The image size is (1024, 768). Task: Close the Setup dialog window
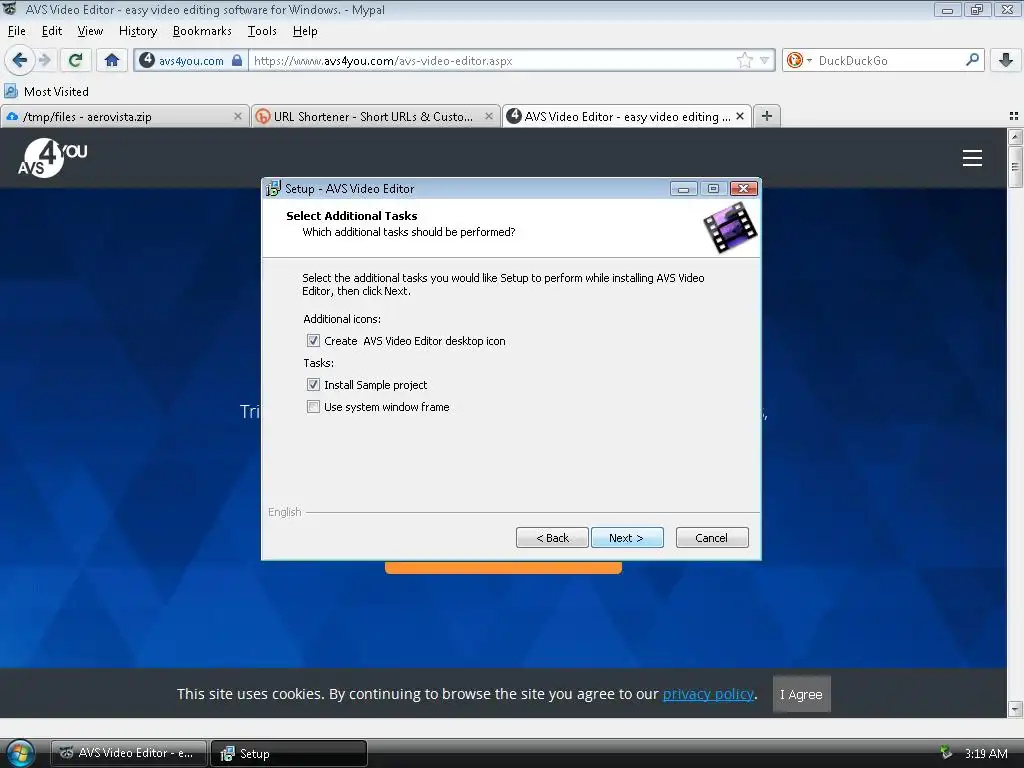(x=744, y=189)
